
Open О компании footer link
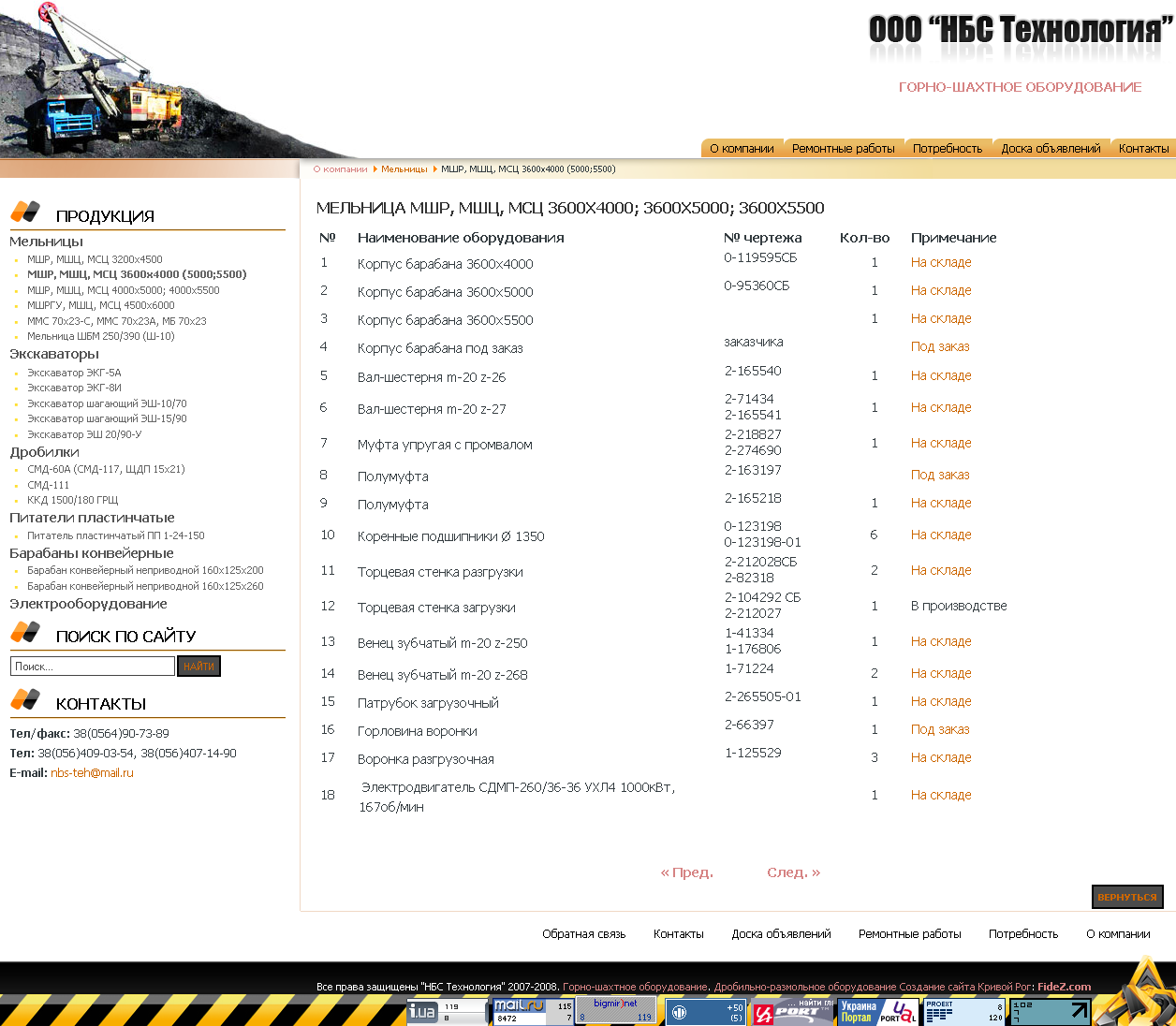[1118, 934]
